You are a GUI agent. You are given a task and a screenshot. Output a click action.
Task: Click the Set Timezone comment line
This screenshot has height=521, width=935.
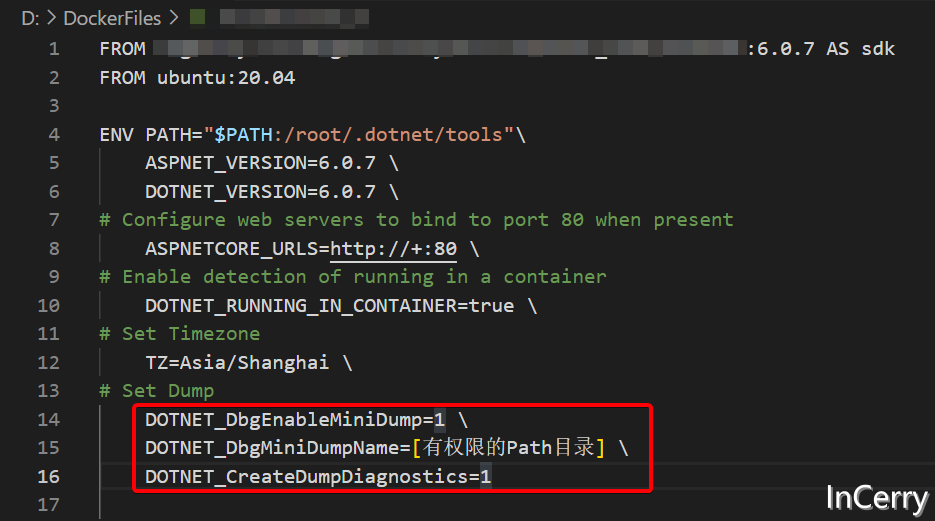pos(179,334)
